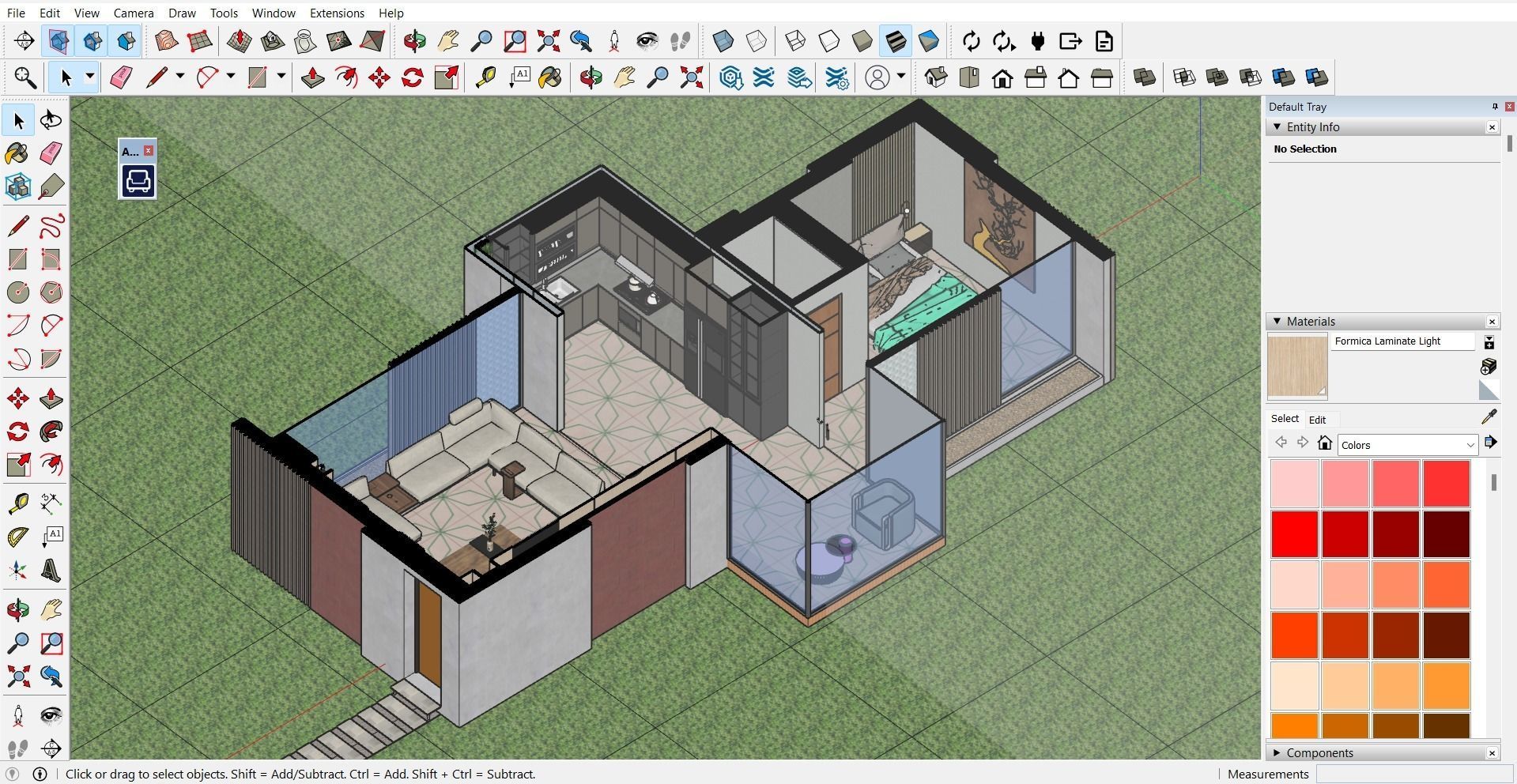The height and width of the screenshot is (784, 1517).
Task: Toggle Display Section Fill
Action: [x=126, y=41]
